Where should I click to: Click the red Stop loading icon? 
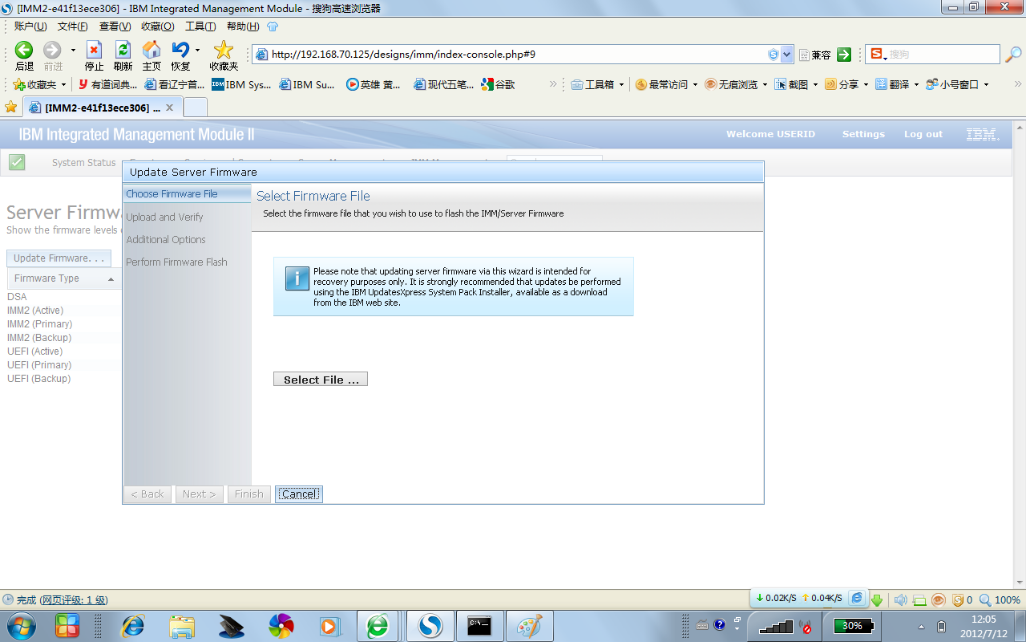94,50
